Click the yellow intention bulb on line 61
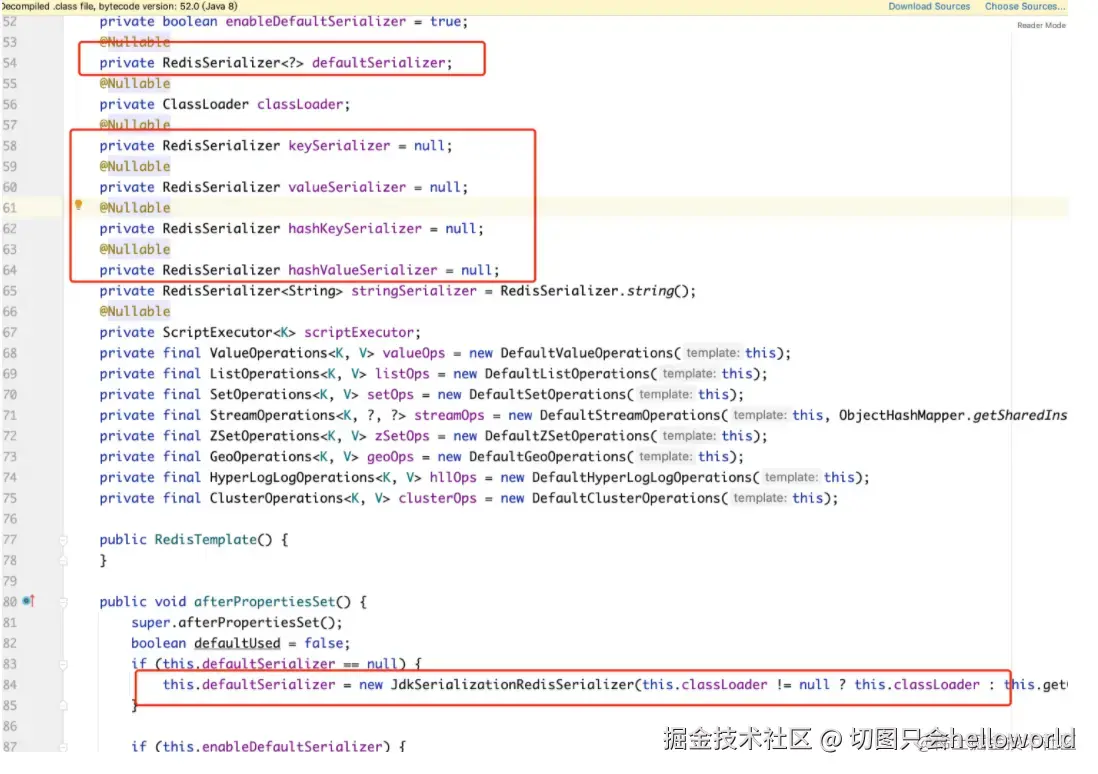Screen dimensions: 1098x774 (78, 205)
